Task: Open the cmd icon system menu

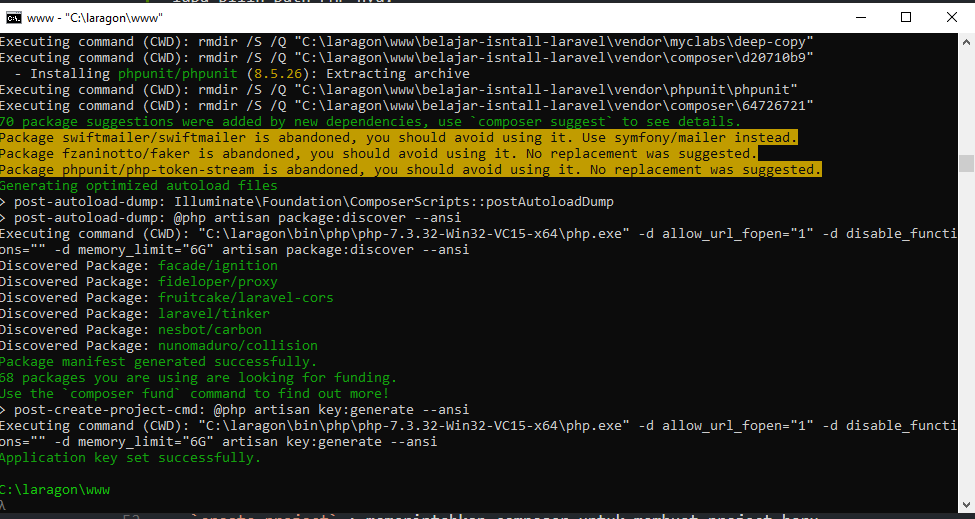Action: click(13, 18)
